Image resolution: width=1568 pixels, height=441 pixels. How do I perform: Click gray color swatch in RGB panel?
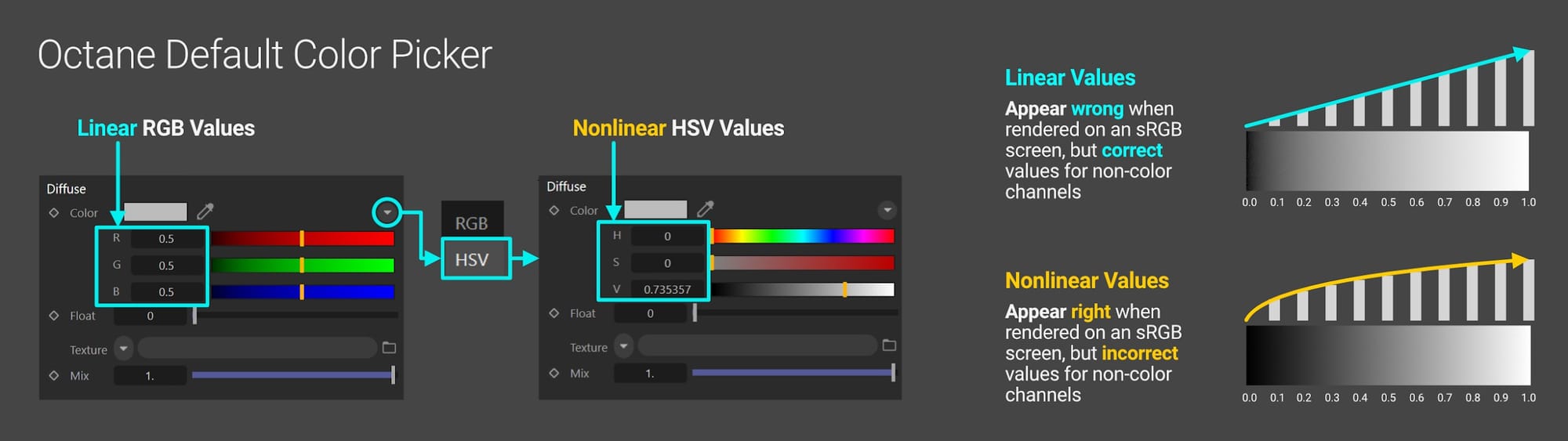(155, 212)
